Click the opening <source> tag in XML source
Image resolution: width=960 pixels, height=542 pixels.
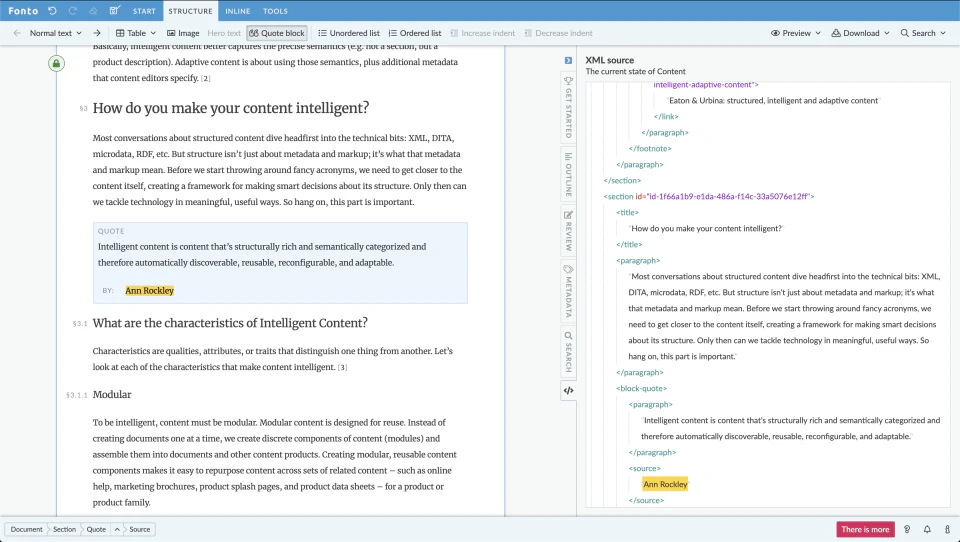(x=645, y=469)
